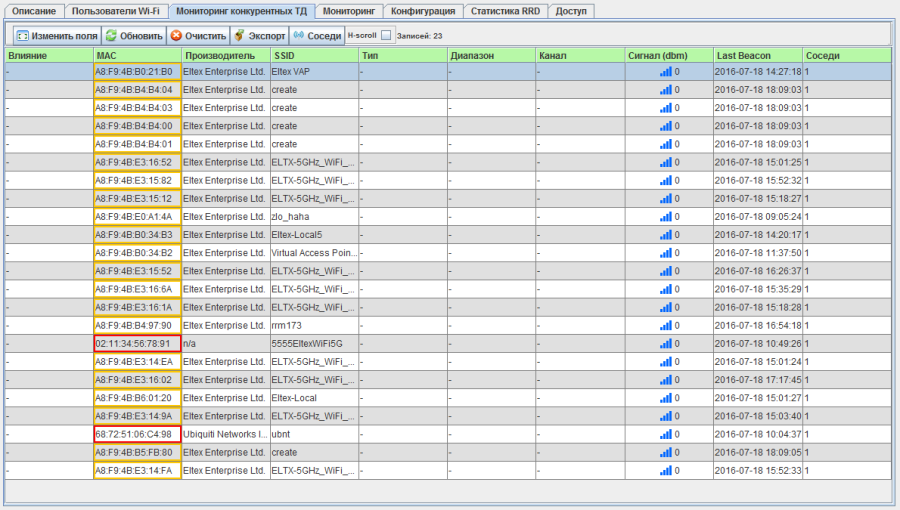This screenshot has width=900, height=510.
Task: Select MAC cell A8:F9:4B:B0:21:B0
Action: point(138,72)
